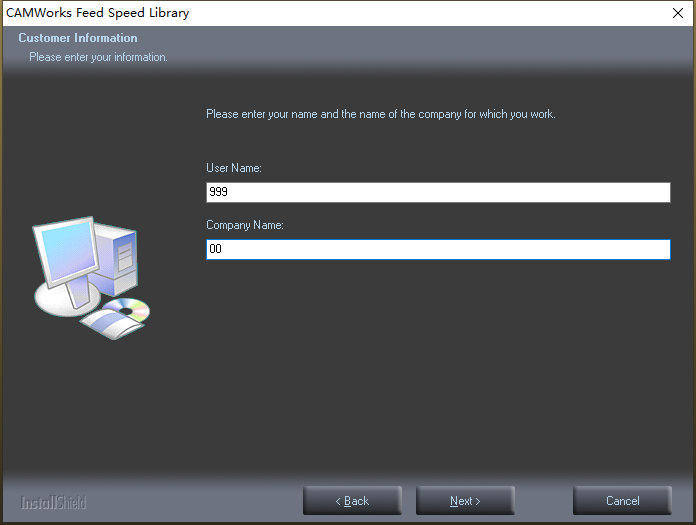Image resolution: width=696 pixels, height=525 pixels.
Task: Click the 'User Name:' label
Action: click(234, 168)
